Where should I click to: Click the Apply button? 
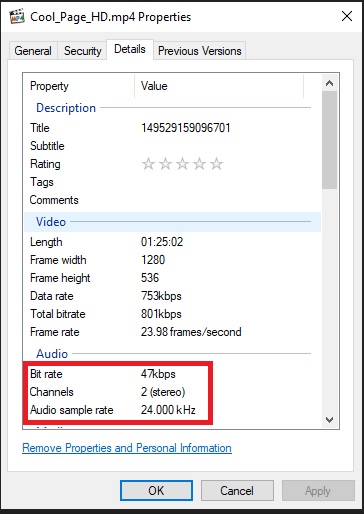318,491
